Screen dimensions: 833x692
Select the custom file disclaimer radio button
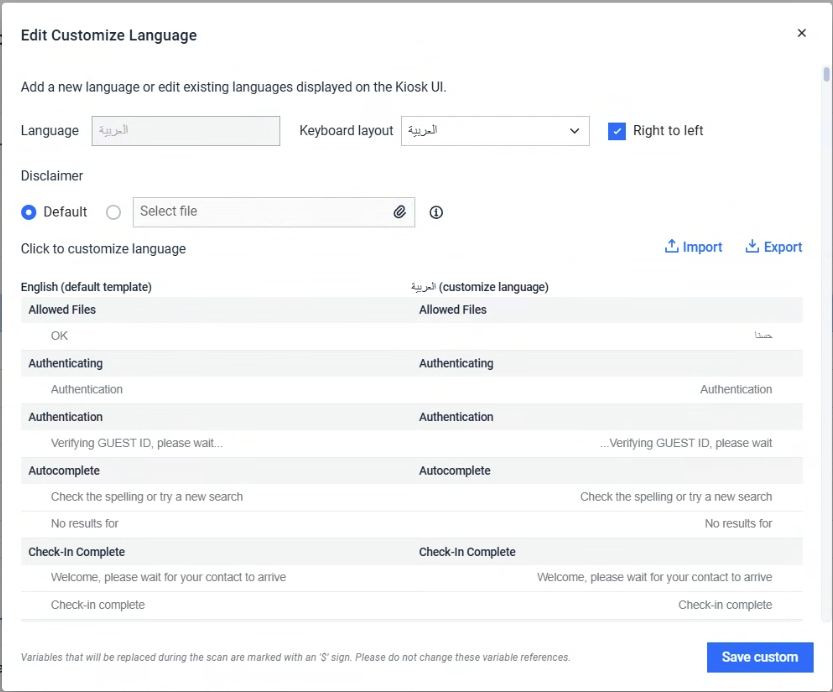[x=113, y=212]
